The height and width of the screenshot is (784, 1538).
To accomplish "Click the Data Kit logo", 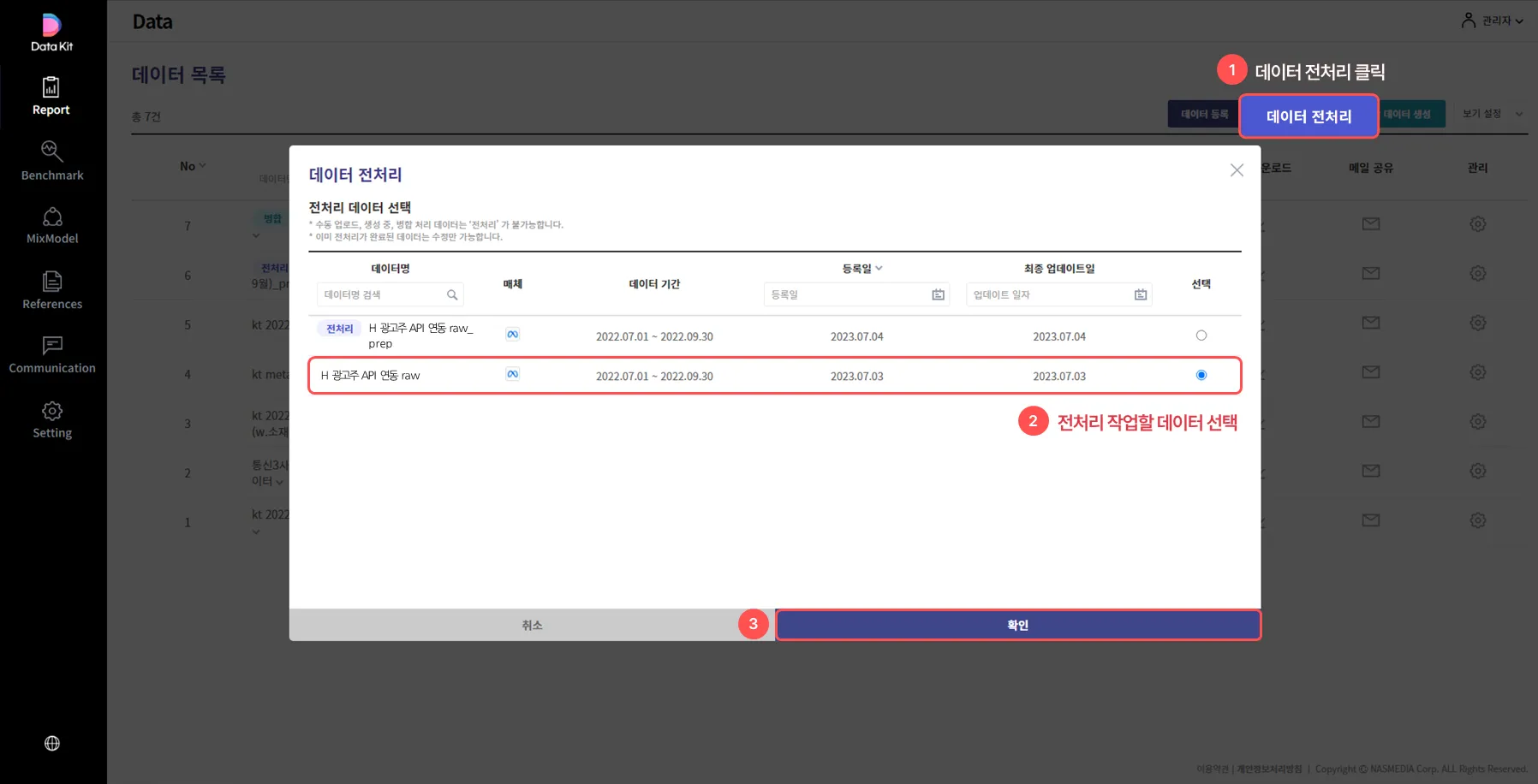I will (x=52, y=33).
